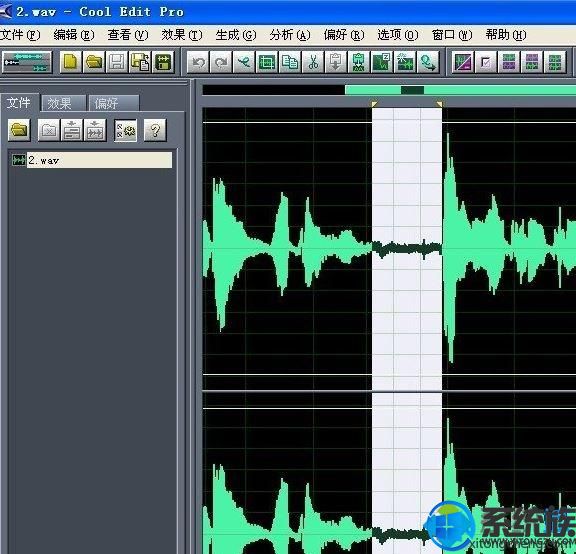Screen dimensions: 576x554
Task: Open the 窗口(W) menu
Action: click(x=452, y=35)
